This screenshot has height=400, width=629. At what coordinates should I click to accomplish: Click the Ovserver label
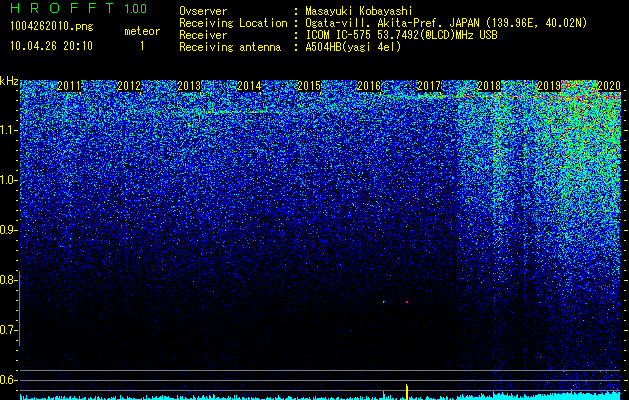[203, 11]
